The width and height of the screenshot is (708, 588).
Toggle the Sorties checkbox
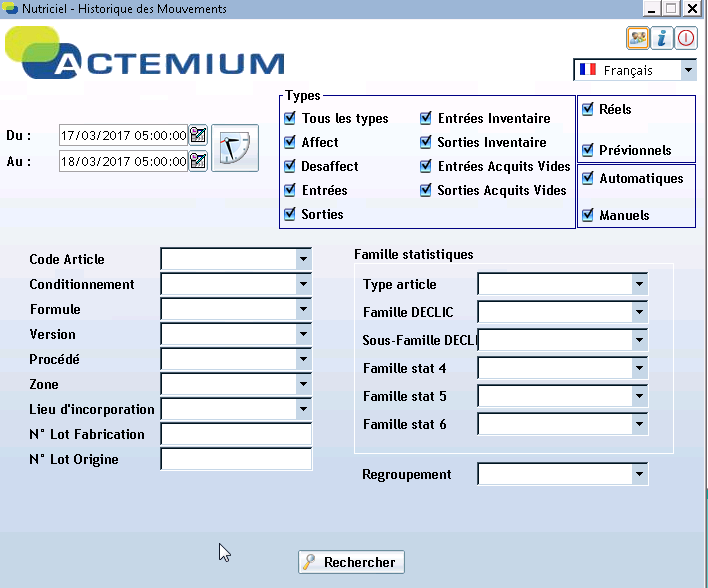pos(290,214)
